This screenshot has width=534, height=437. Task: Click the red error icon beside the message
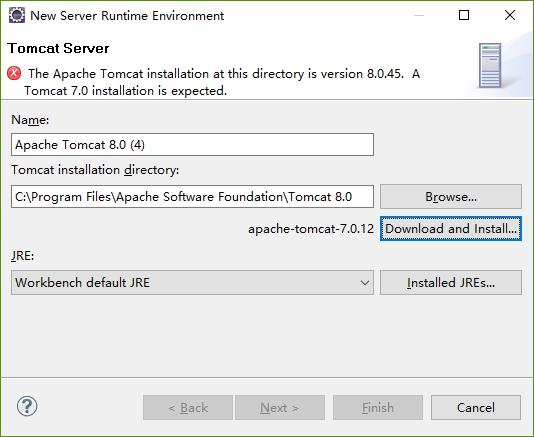coord(14,73)
